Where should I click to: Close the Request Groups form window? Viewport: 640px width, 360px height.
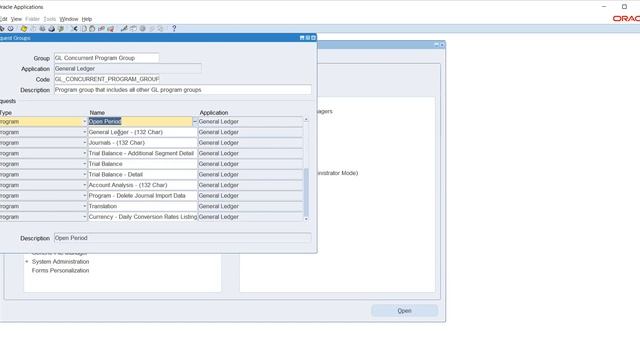click(313, 38)
